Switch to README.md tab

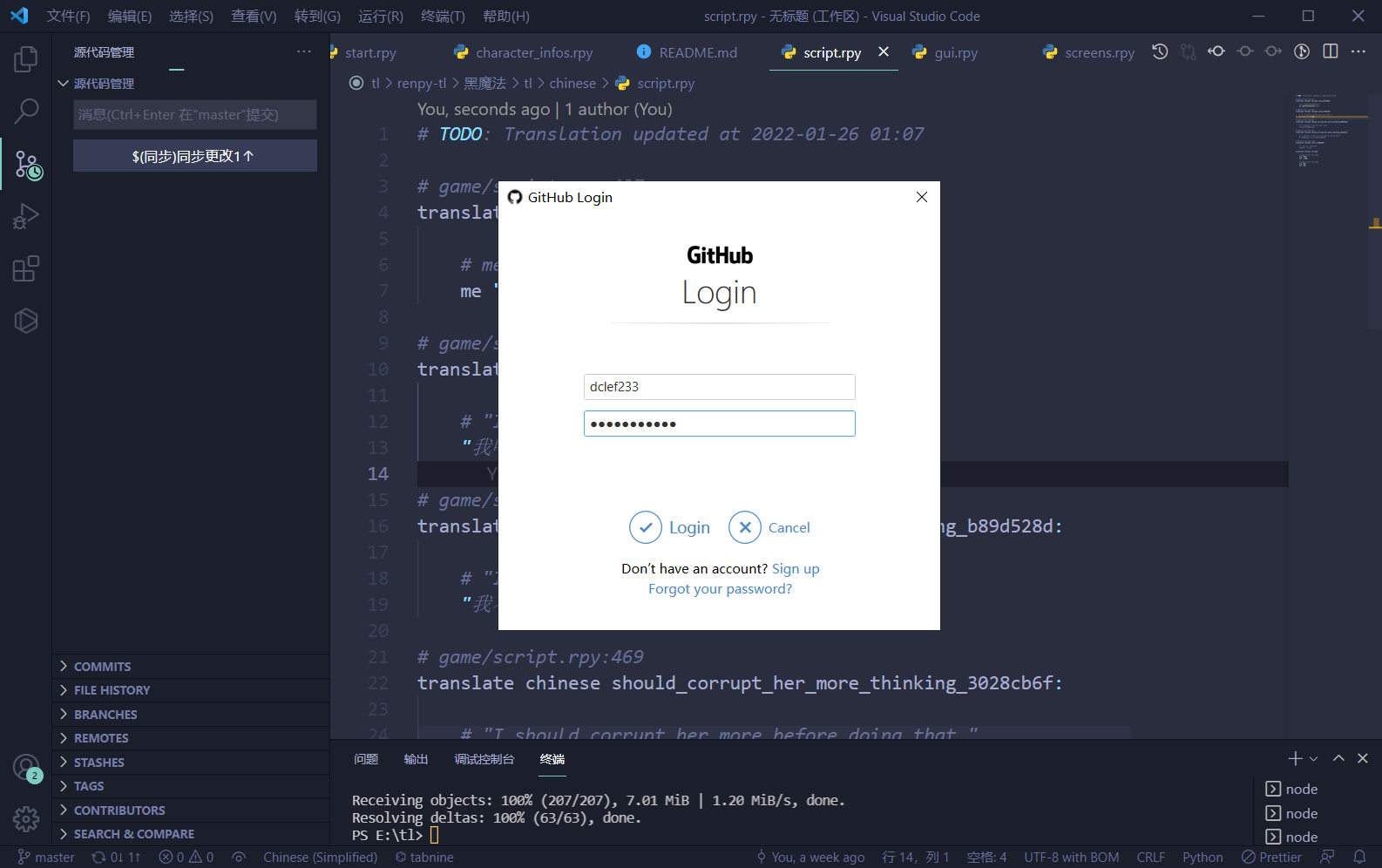688,52
